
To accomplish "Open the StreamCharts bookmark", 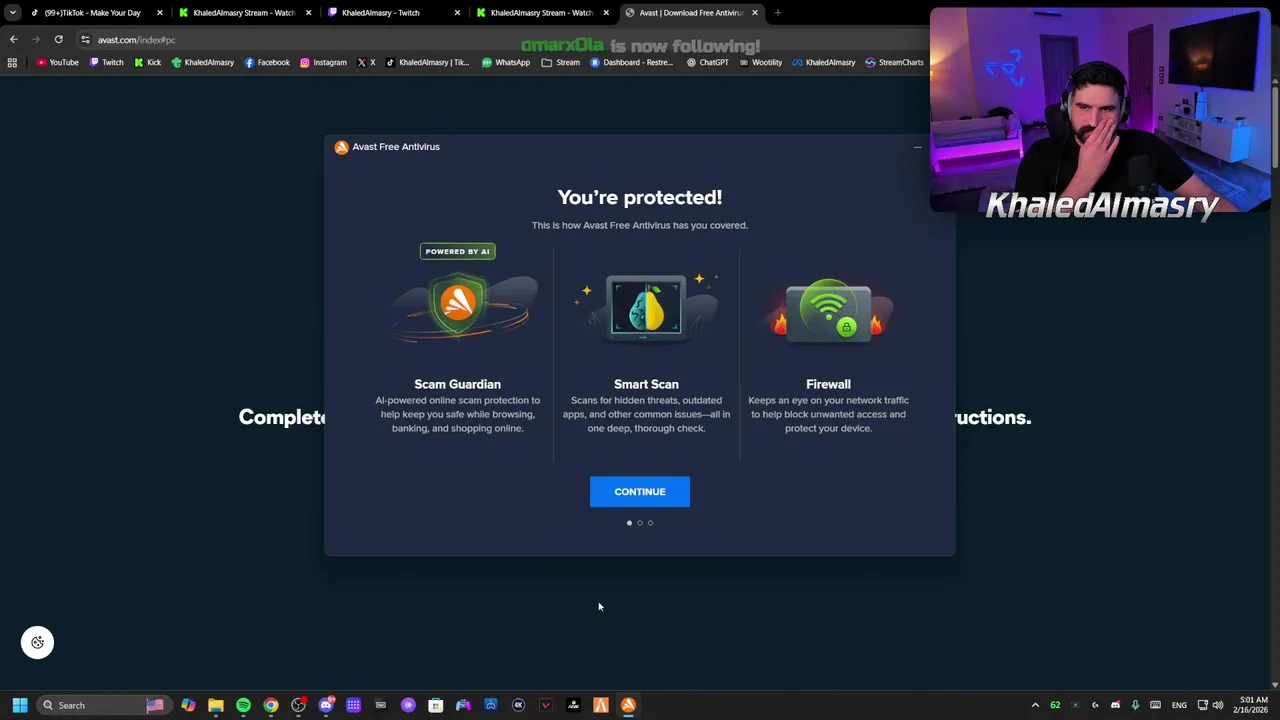I will coord(894,62).
